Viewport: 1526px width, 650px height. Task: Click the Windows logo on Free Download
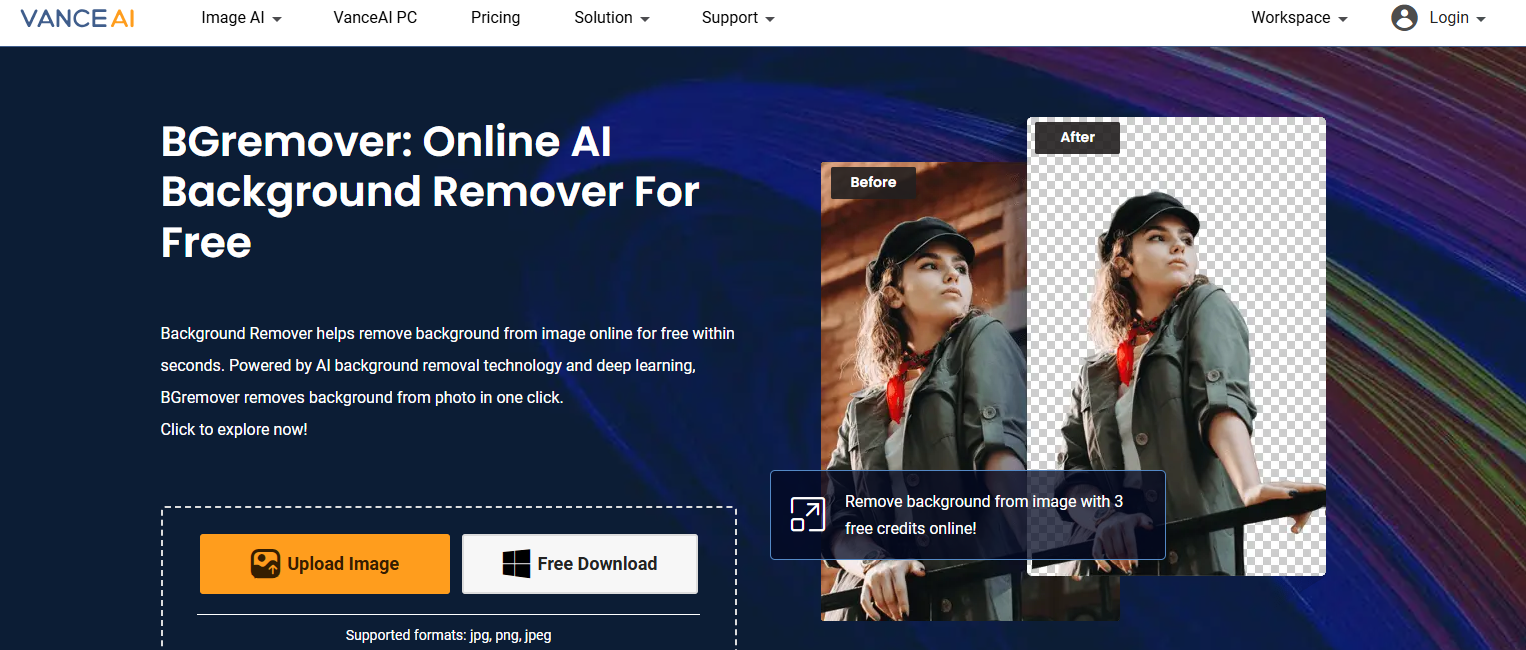tap(516, 564)
